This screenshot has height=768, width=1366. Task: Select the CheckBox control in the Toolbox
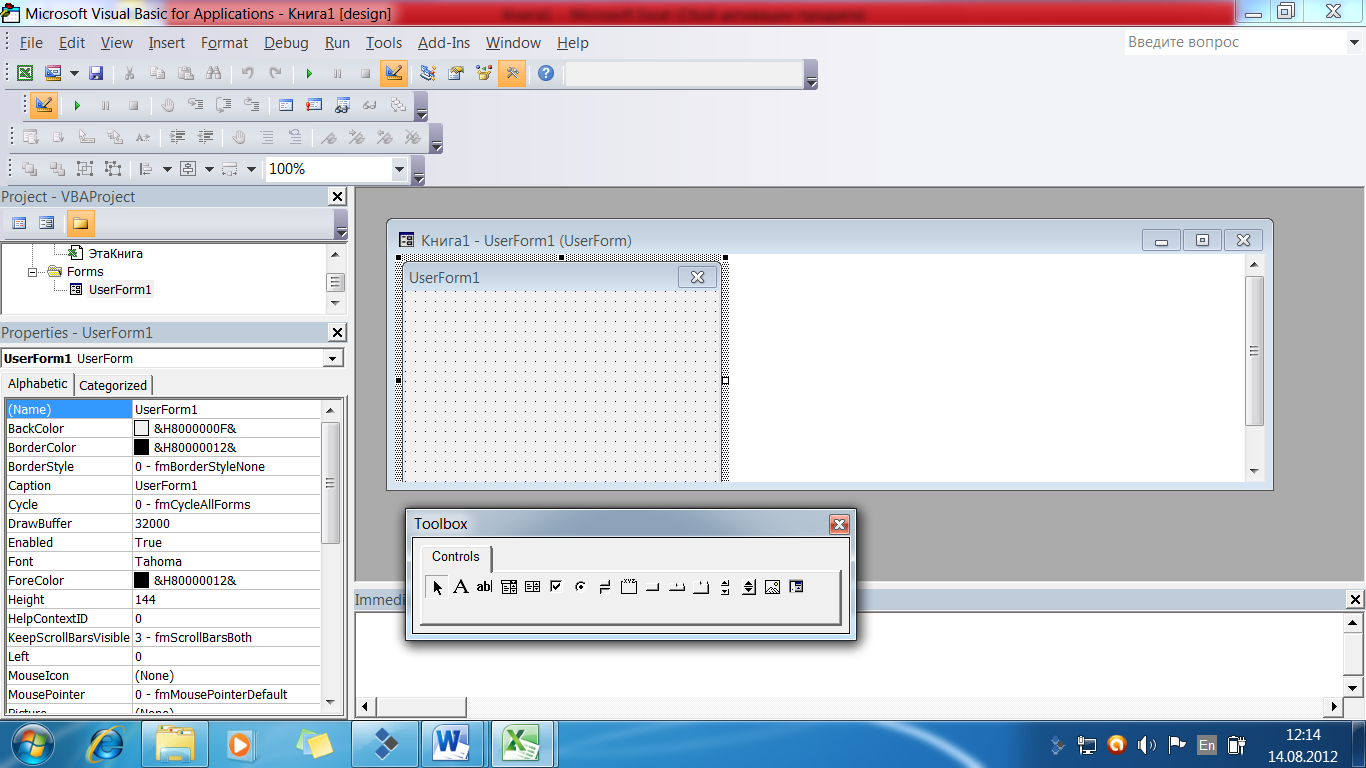point(556,587)
